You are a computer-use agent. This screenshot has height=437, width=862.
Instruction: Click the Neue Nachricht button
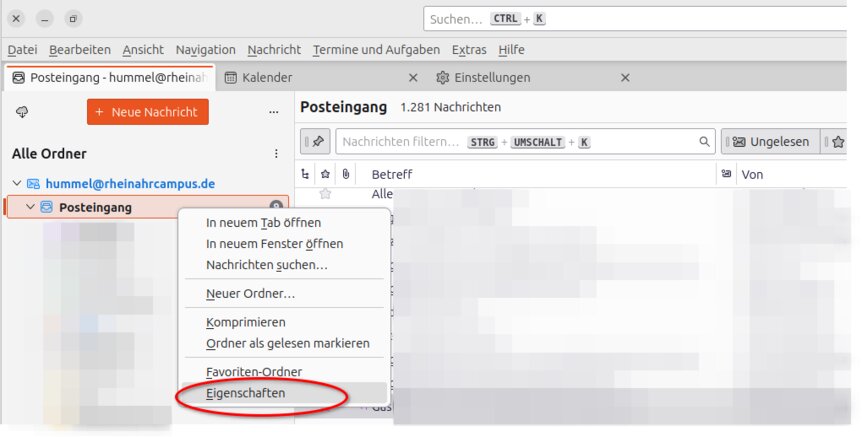click(148, 112)
